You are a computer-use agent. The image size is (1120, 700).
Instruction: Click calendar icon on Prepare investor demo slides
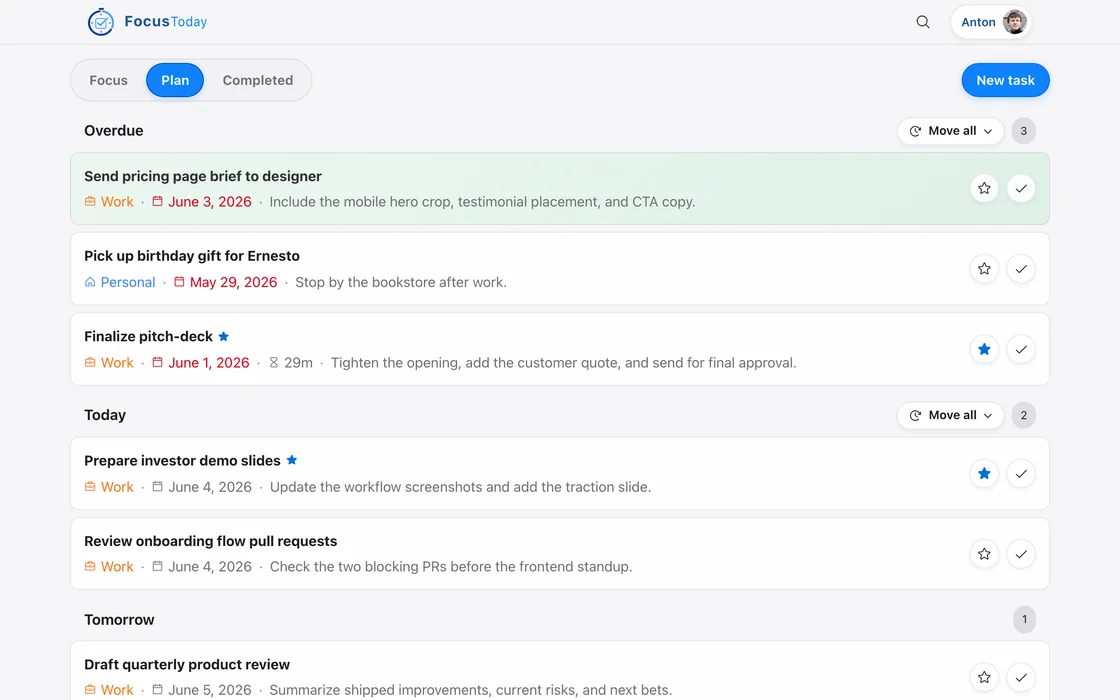coord(157,486)
